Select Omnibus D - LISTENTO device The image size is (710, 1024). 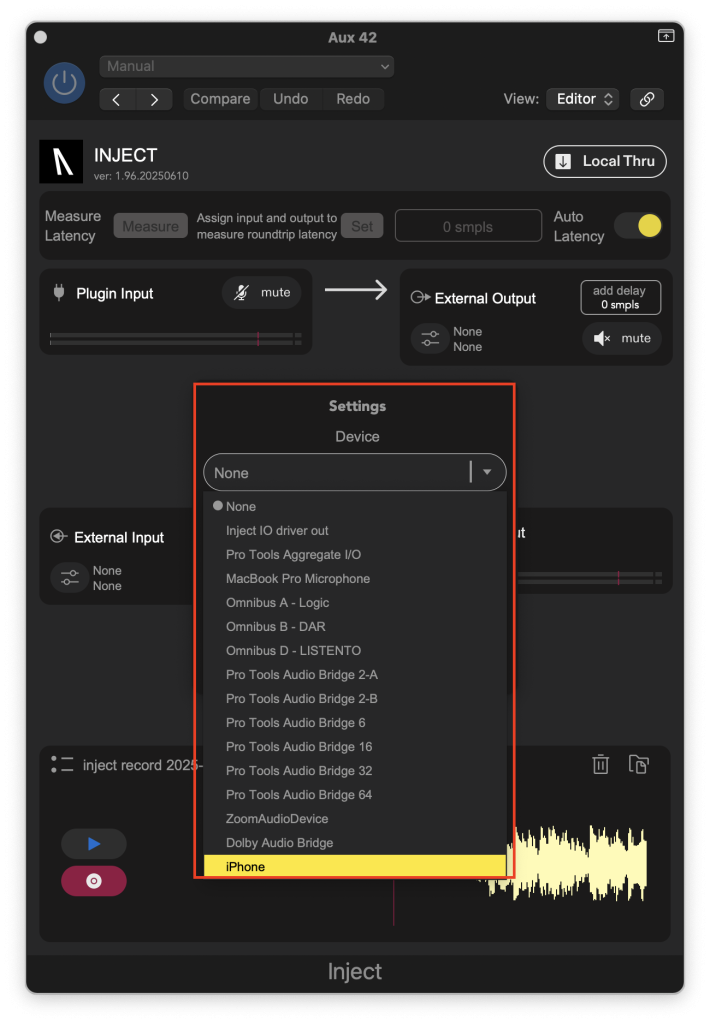(x=355, y=650)
